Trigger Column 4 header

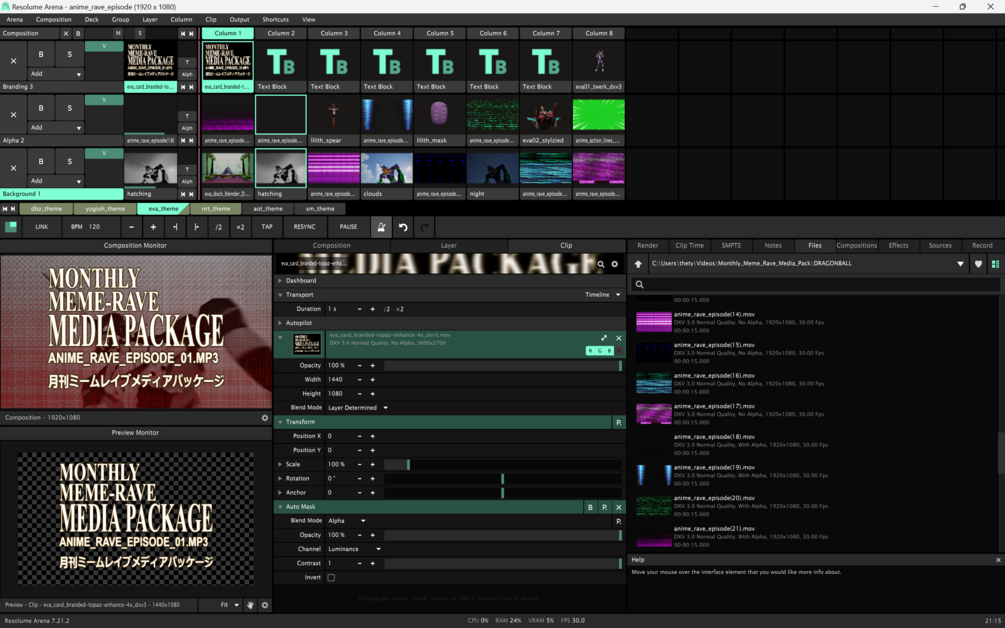click(387, 33)
